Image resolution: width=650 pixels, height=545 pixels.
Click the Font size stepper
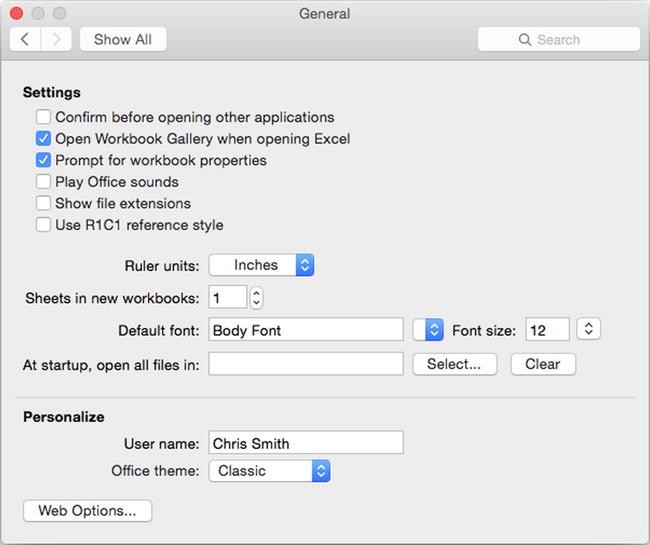coord(589,329)
